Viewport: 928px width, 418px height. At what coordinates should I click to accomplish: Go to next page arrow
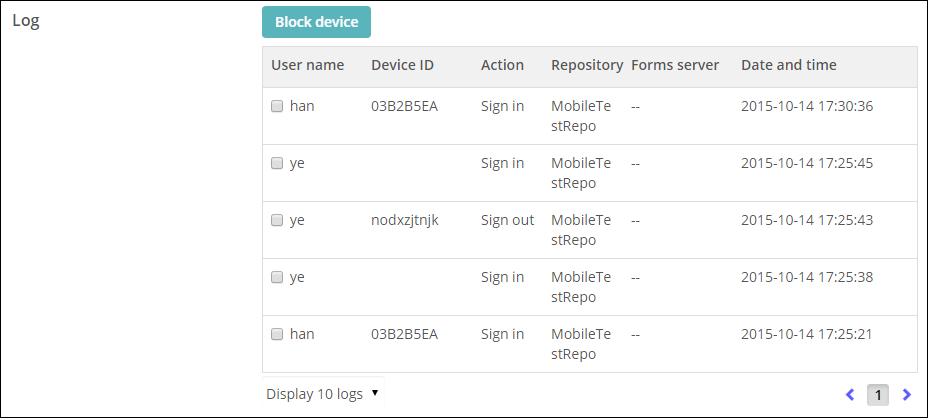[906, 394]
